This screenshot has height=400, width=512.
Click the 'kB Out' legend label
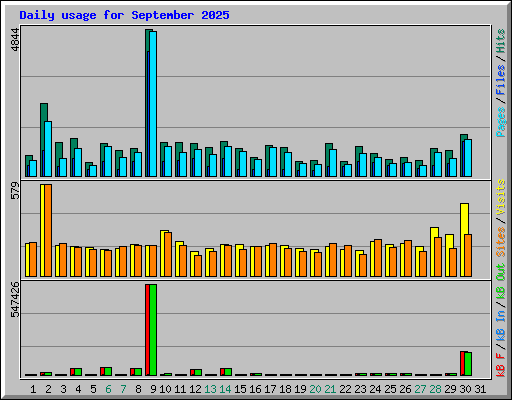tap(501, 281)
